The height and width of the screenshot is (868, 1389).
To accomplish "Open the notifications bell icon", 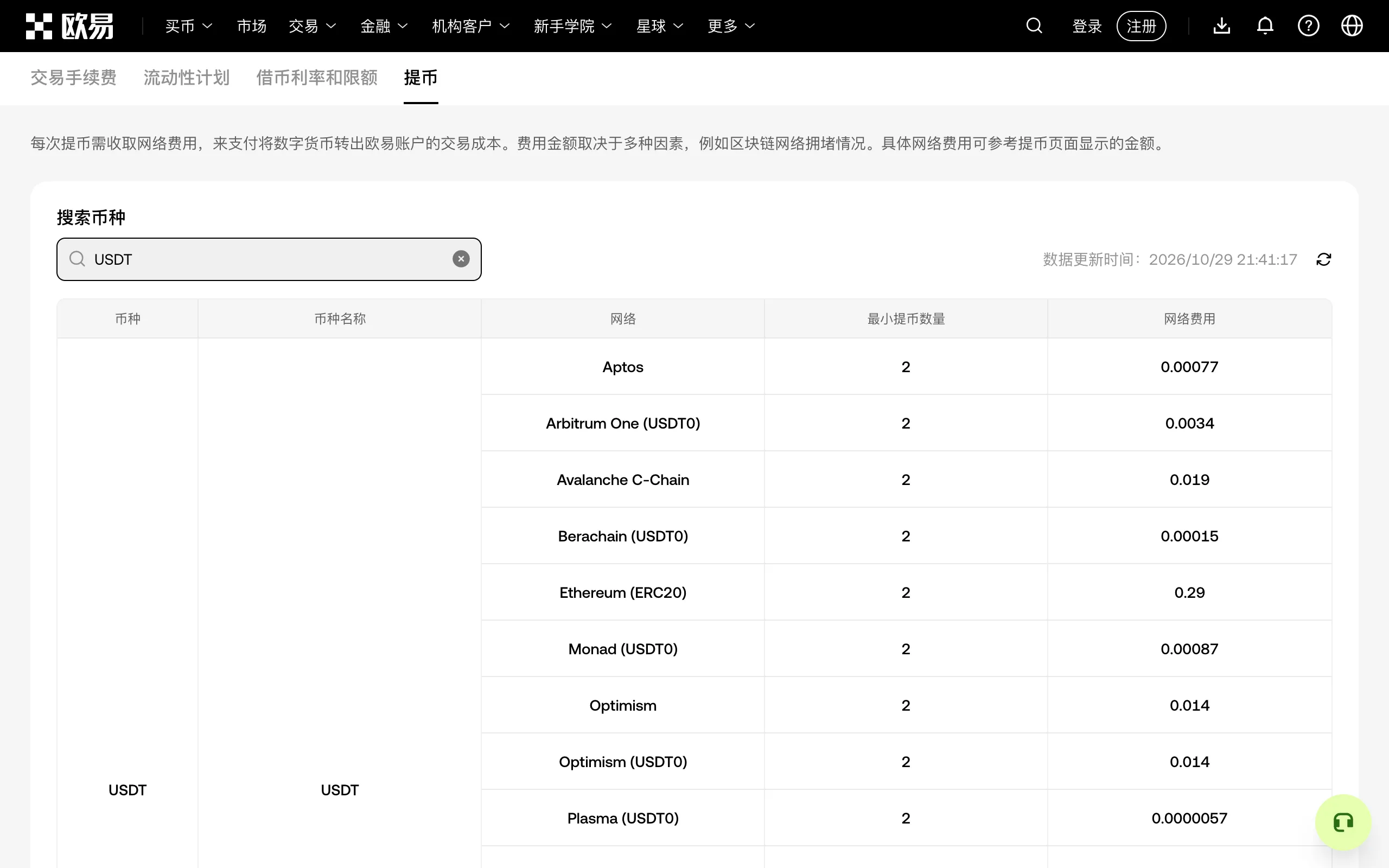I will point(1265,26).
